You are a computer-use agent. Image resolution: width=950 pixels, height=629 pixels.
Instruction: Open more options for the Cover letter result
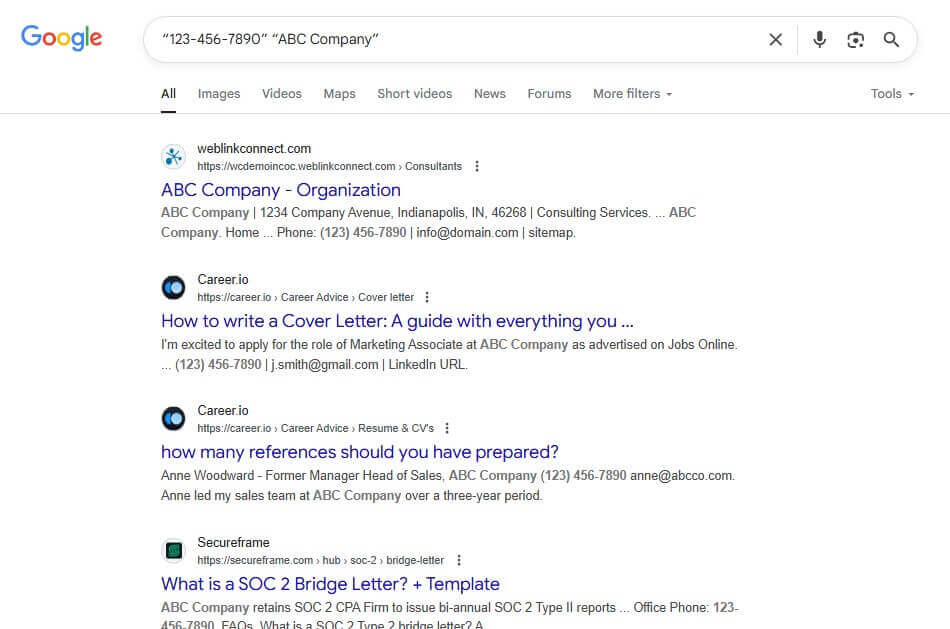coord(427,297)
